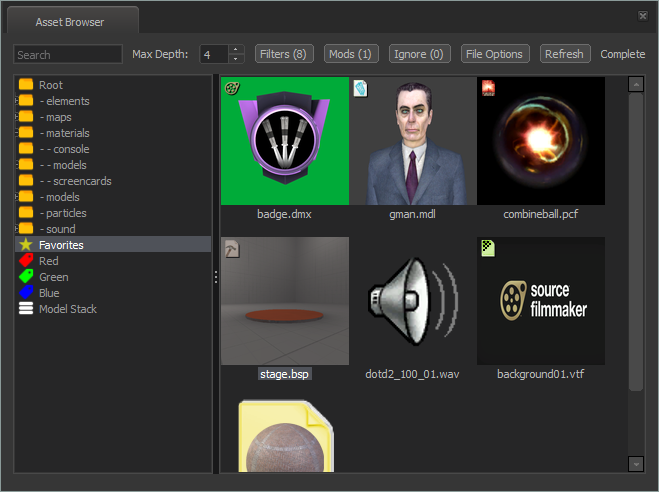Click the texture badge on background01.vtf
The width and height of the screenshot is (659, 492).
tap(488, 248)
